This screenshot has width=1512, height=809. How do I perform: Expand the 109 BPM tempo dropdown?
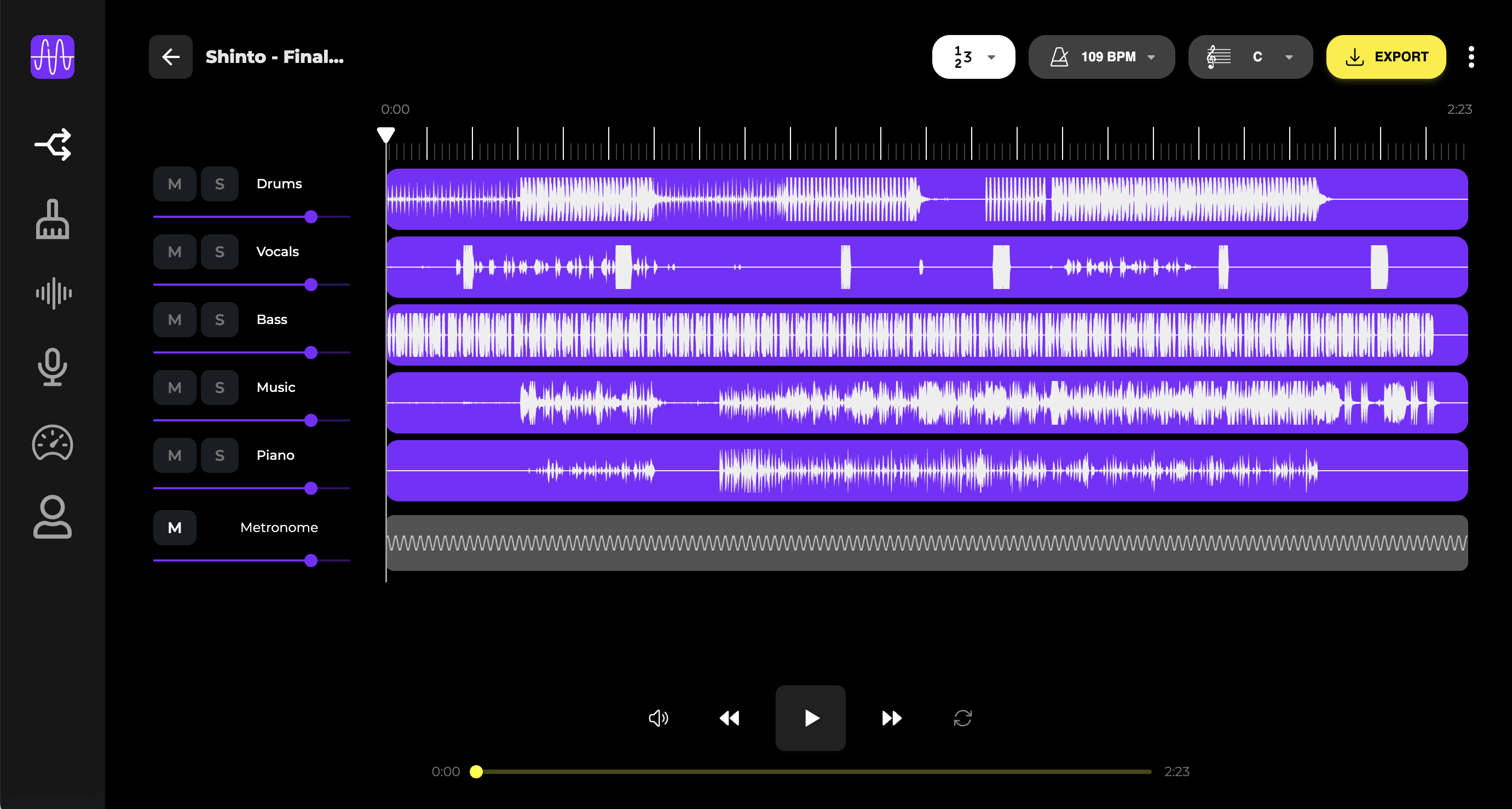coord(1151,57)
